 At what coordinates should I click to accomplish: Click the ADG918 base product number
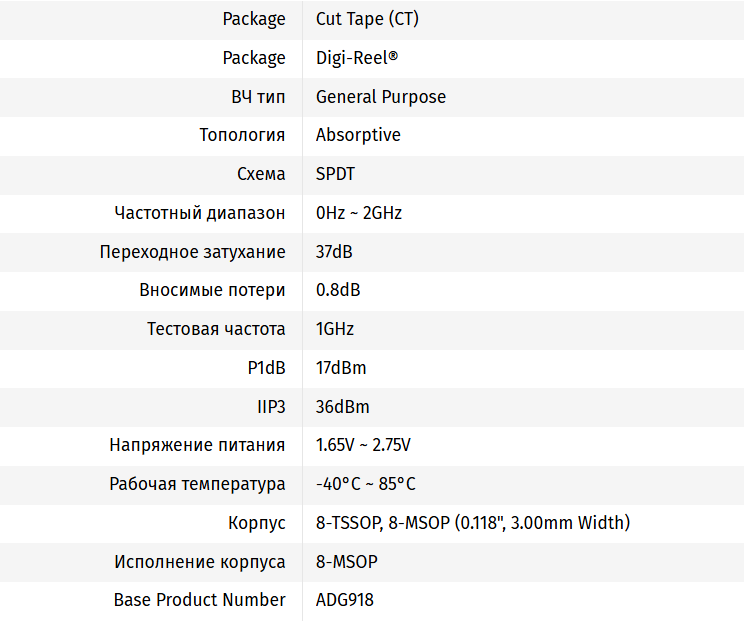345,600
